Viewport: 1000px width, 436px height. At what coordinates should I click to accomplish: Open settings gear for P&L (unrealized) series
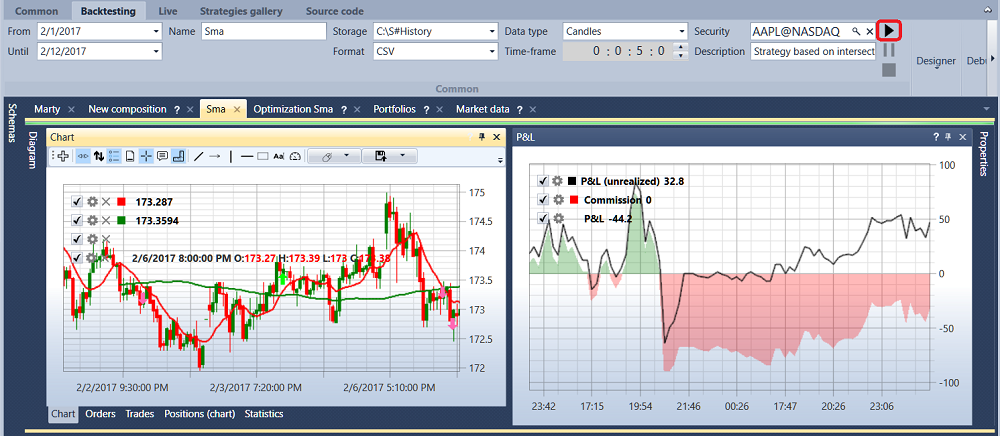pyautogui.click(x=557, y=181)
